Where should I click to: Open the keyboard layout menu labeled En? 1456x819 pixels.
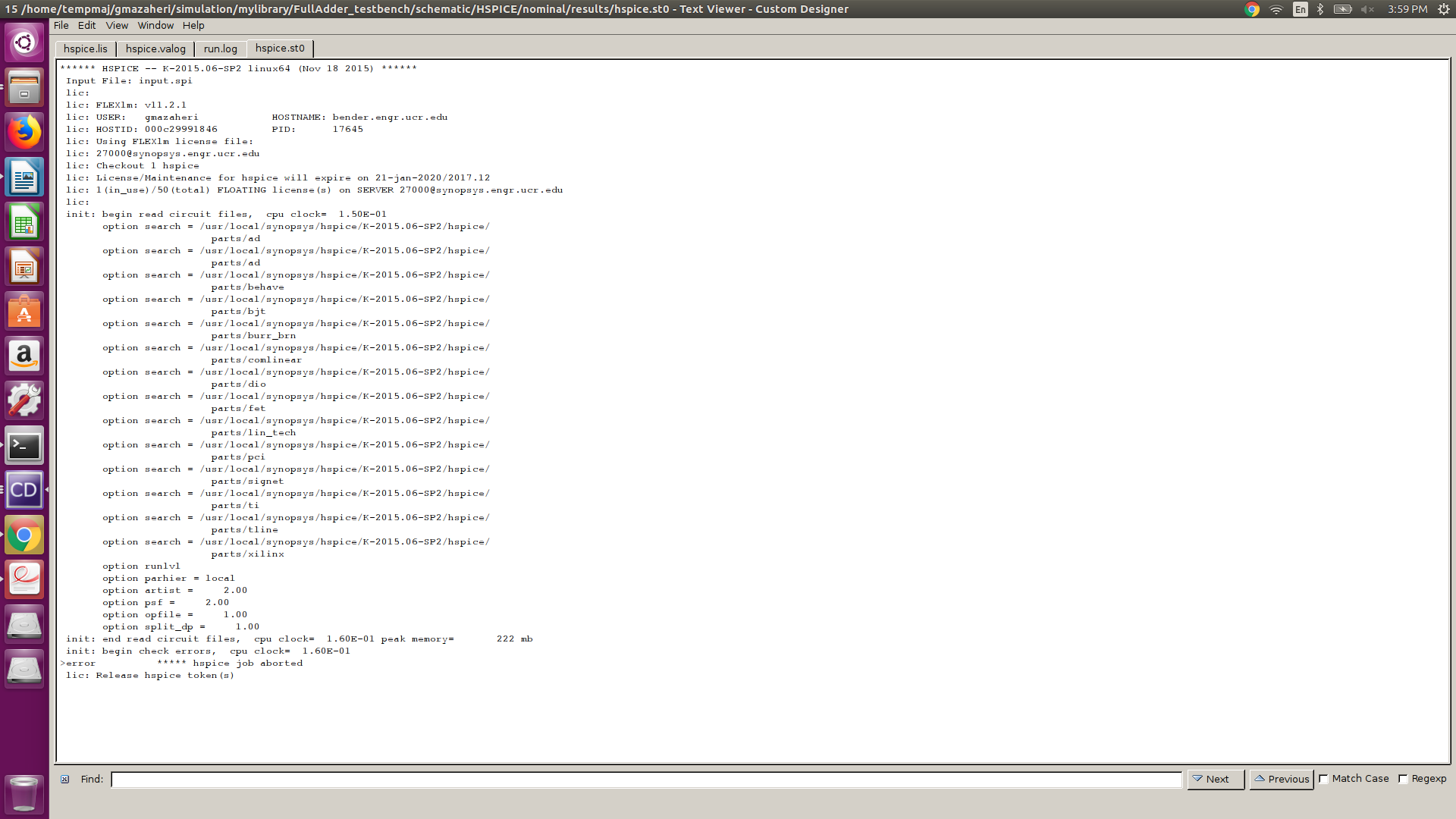click(x=1300, y=9)
